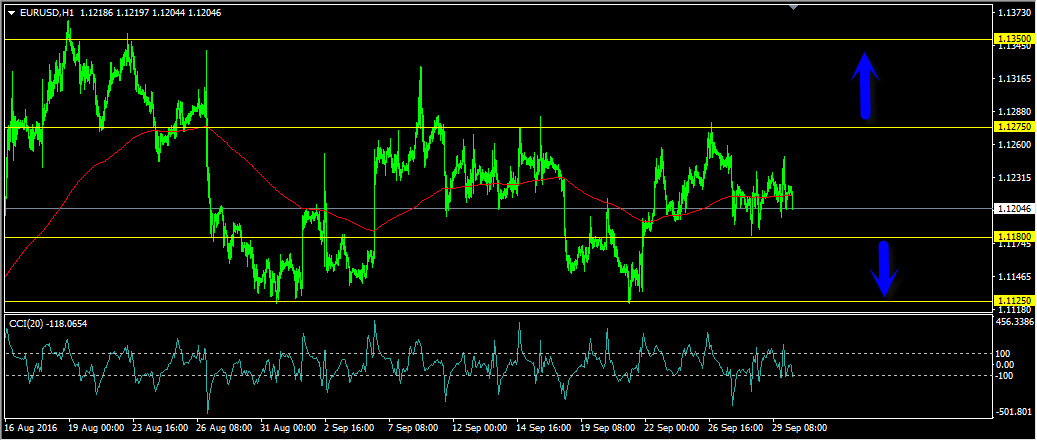Select the 1.13500 yellow price label

[1014, 38]
